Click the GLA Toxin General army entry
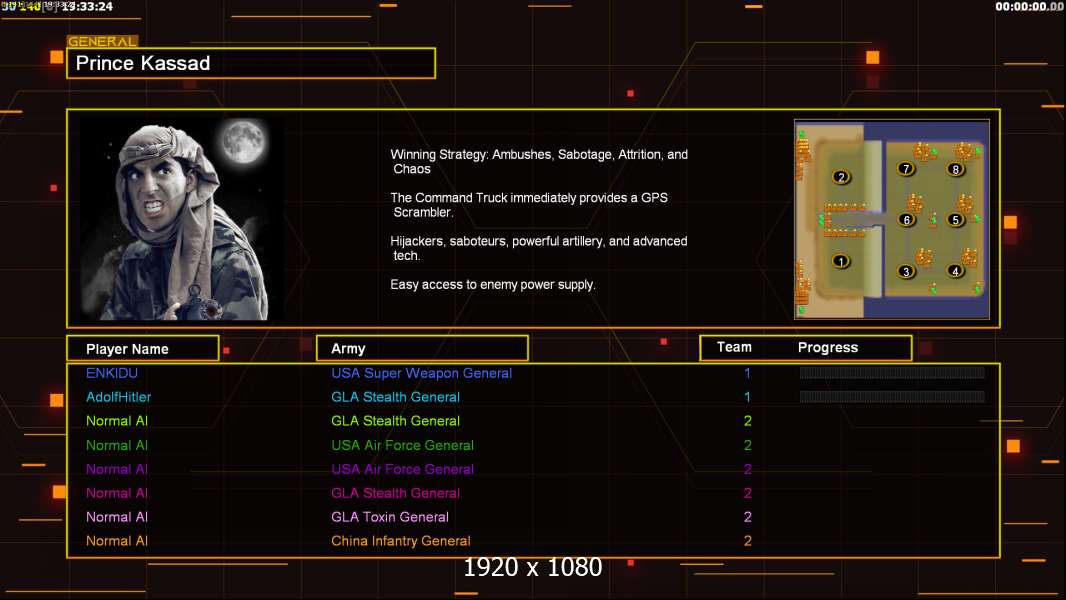 tap(390, 517)
